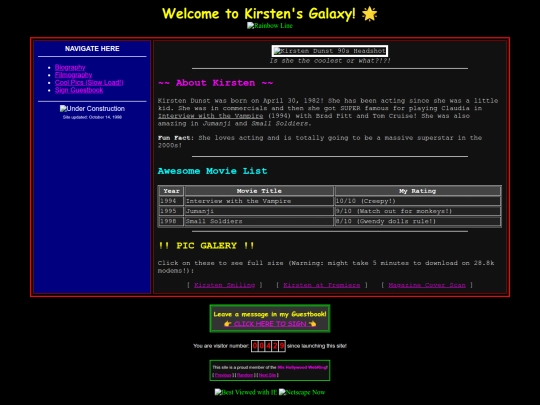Click the Jumanji movie title cell
540x405 pixels.
[x=259, y=211]
